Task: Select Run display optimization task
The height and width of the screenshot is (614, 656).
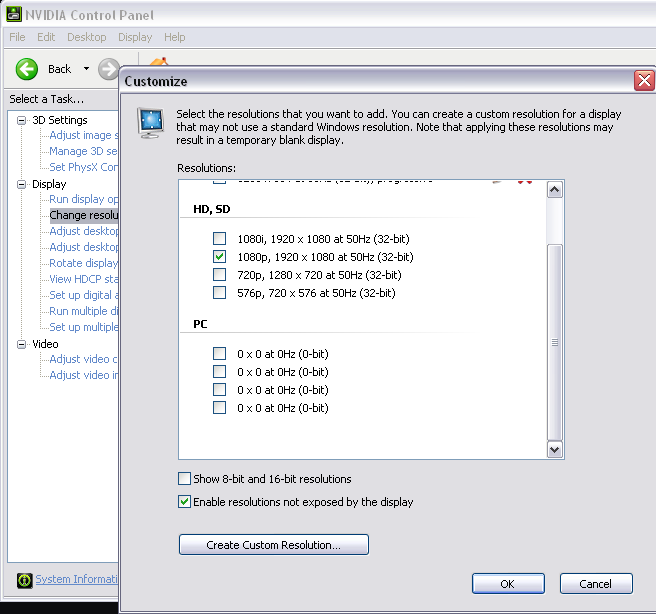Action: pyautogui.click(x=84, y=200)
